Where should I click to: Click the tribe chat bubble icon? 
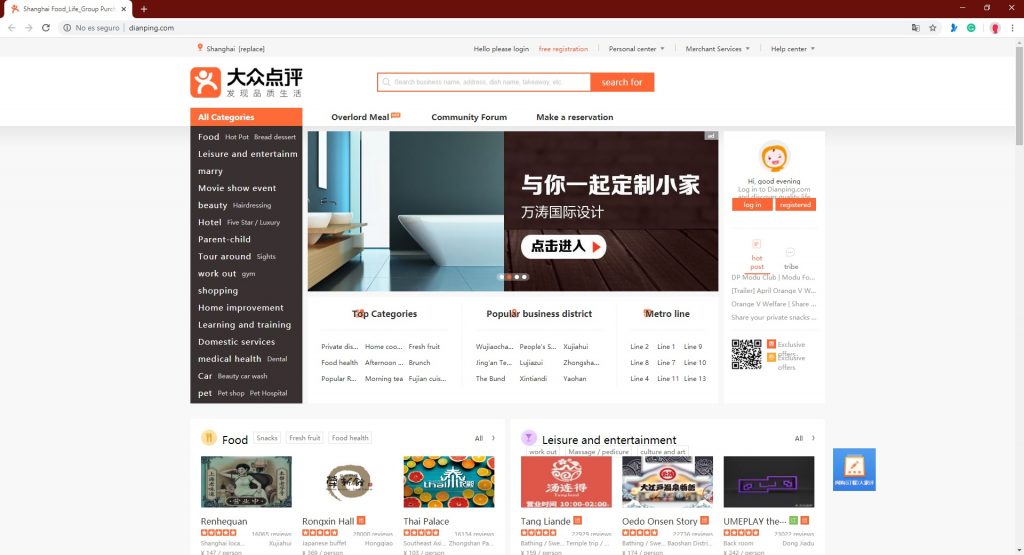pos(790,252)
